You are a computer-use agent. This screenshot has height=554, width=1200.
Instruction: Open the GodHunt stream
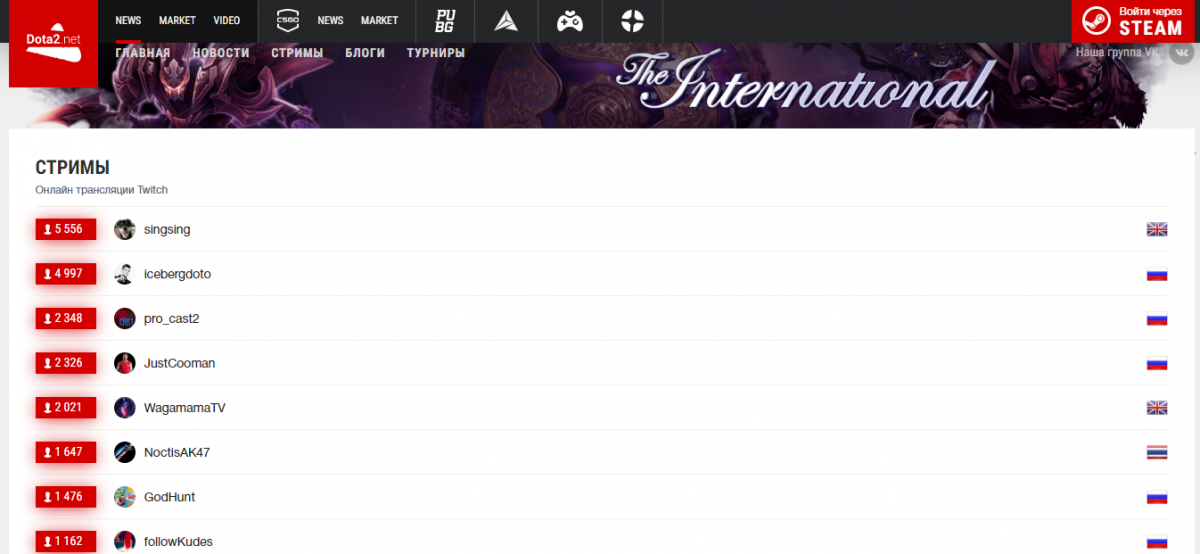[168, 497]
